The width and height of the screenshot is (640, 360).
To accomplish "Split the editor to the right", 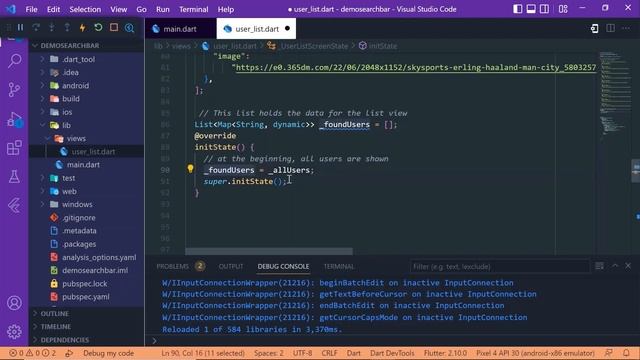I will coord(610,28).
